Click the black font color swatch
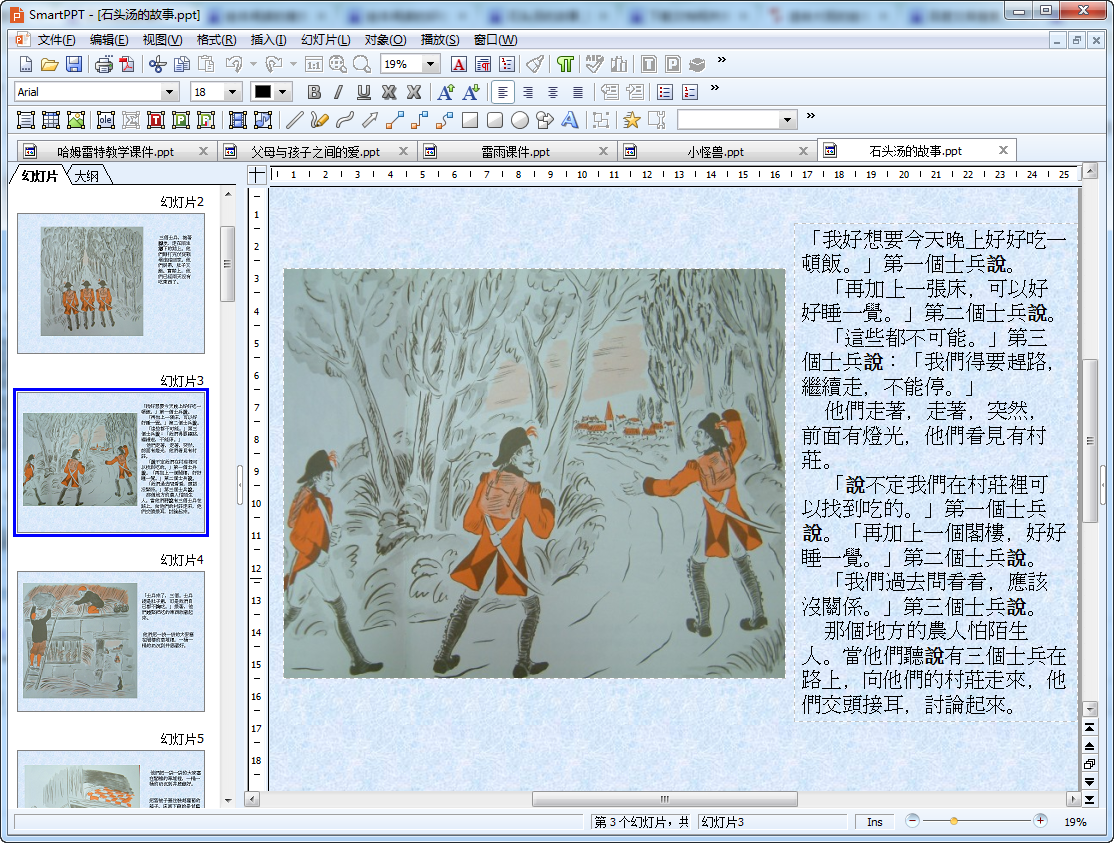This screenshot has height=843, width=1114. point(263,92)
